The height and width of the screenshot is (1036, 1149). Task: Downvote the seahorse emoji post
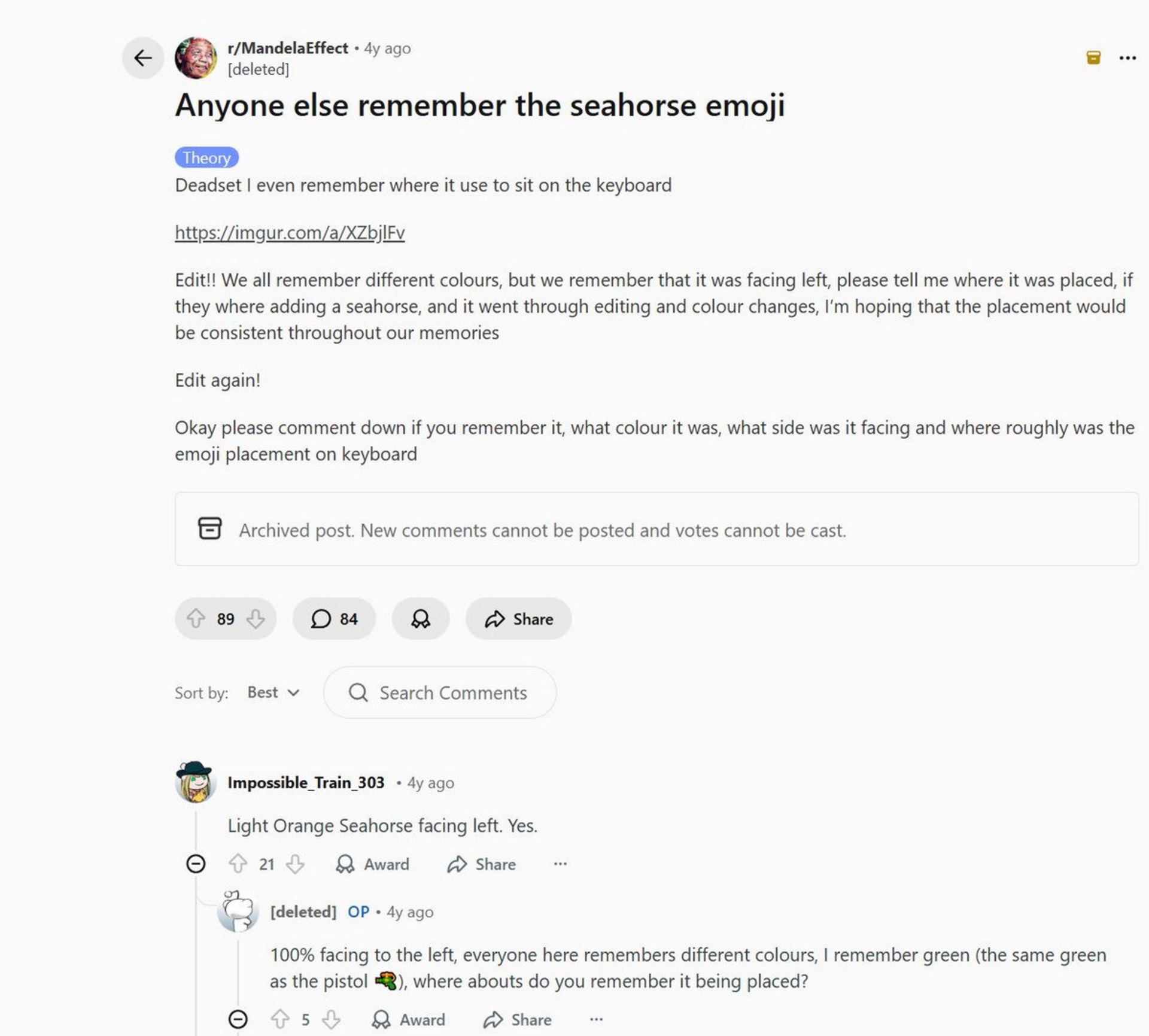(256, 618)
